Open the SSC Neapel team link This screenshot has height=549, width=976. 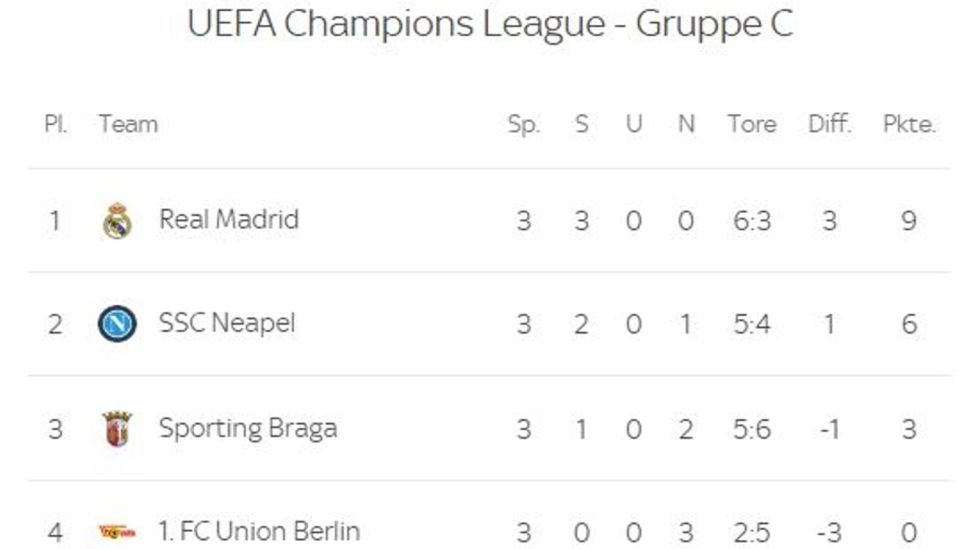[227, 323]
